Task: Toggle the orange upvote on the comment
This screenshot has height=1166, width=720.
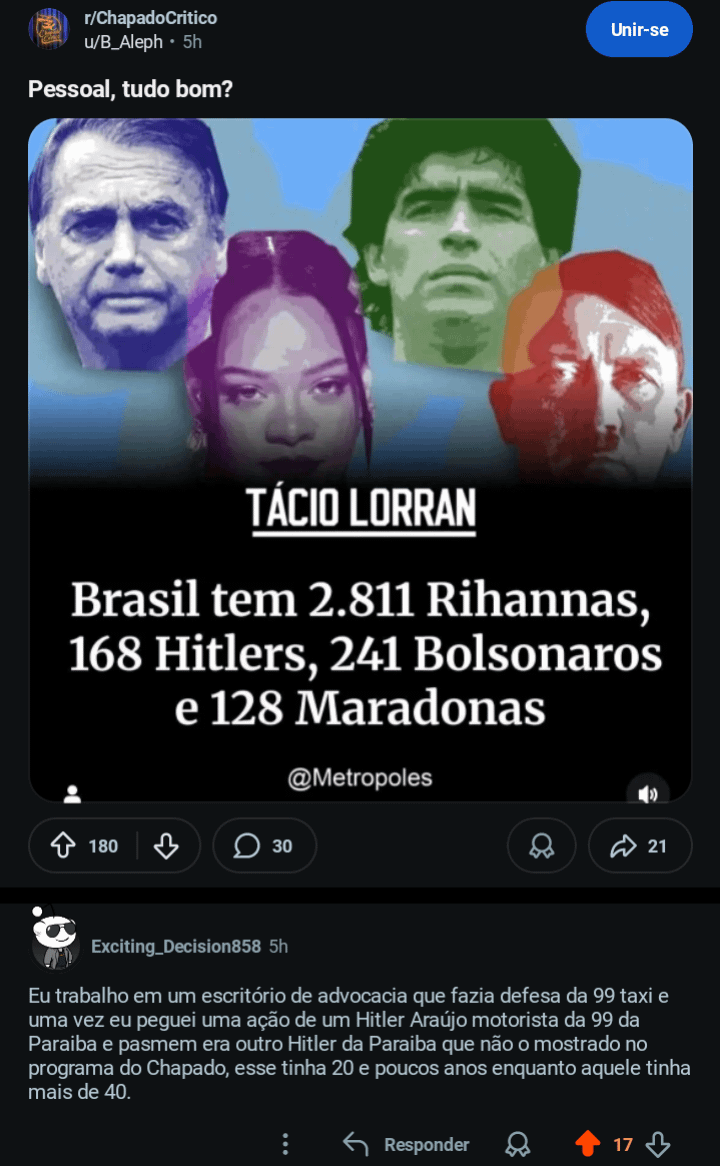Action: (x=588, y=1144)
